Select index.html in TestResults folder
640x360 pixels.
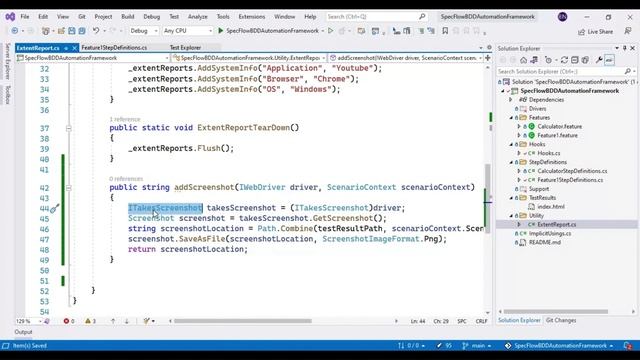click(x=551, y=207)
